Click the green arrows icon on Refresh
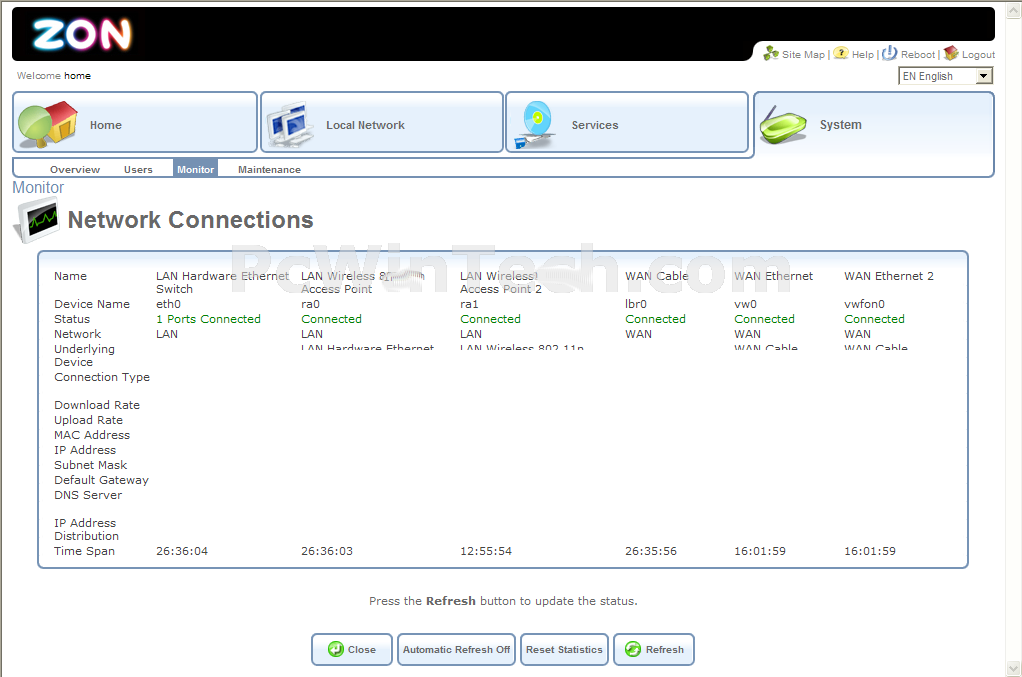 pyautogui.click(x=633, y=649)
